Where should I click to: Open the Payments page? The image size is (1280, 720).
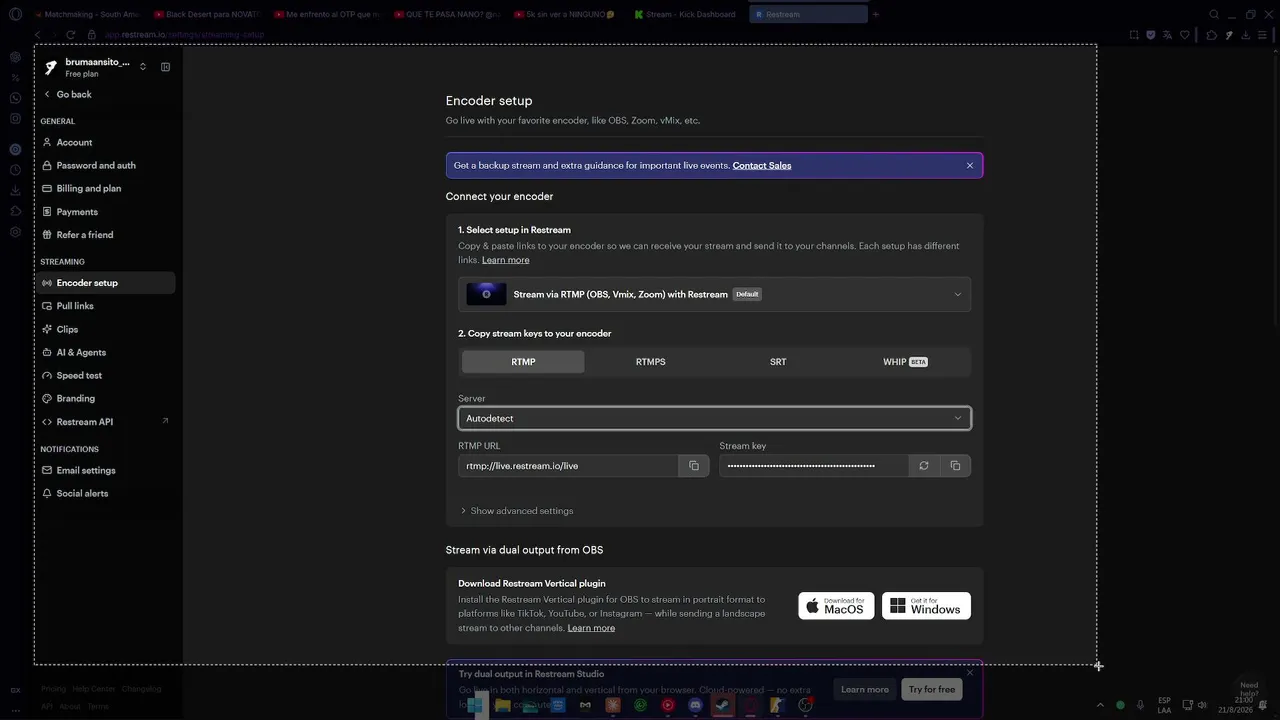[106, 212]
